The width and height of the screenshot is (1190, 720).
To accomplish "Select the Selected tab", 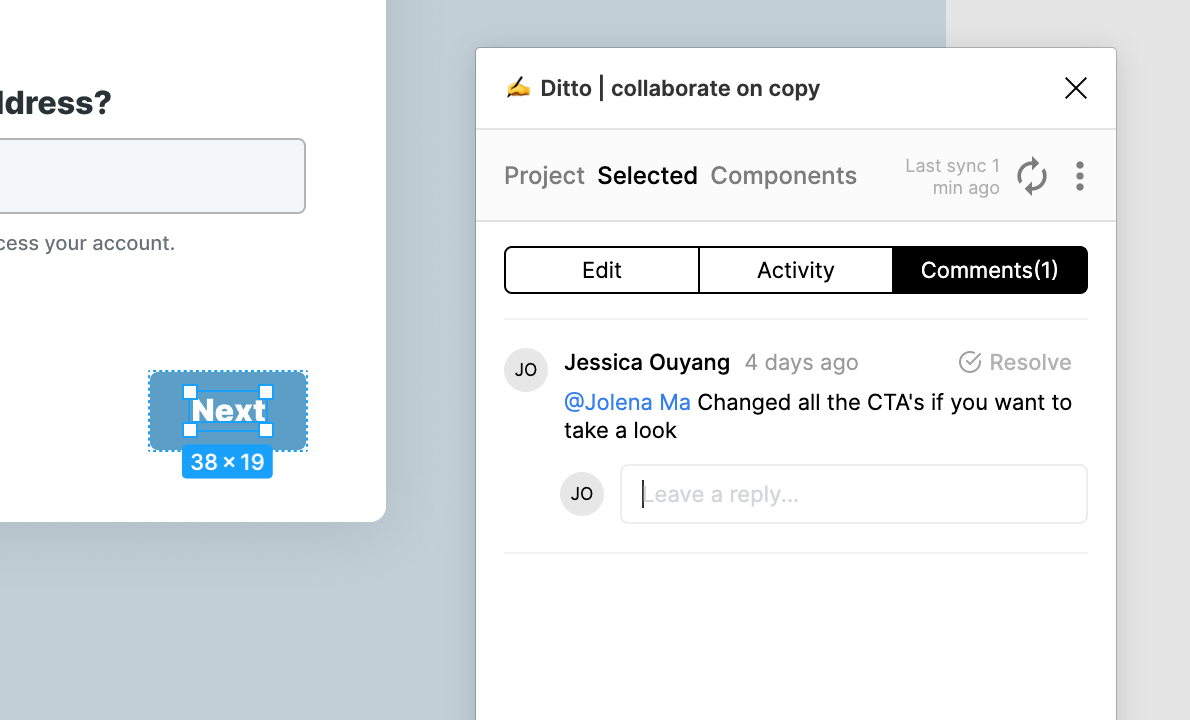I will [x=647, y=176].
